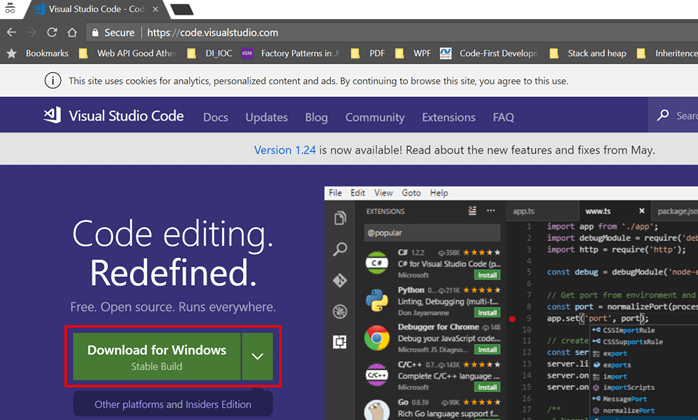Install the Python extension

click(x=487, y=313)
